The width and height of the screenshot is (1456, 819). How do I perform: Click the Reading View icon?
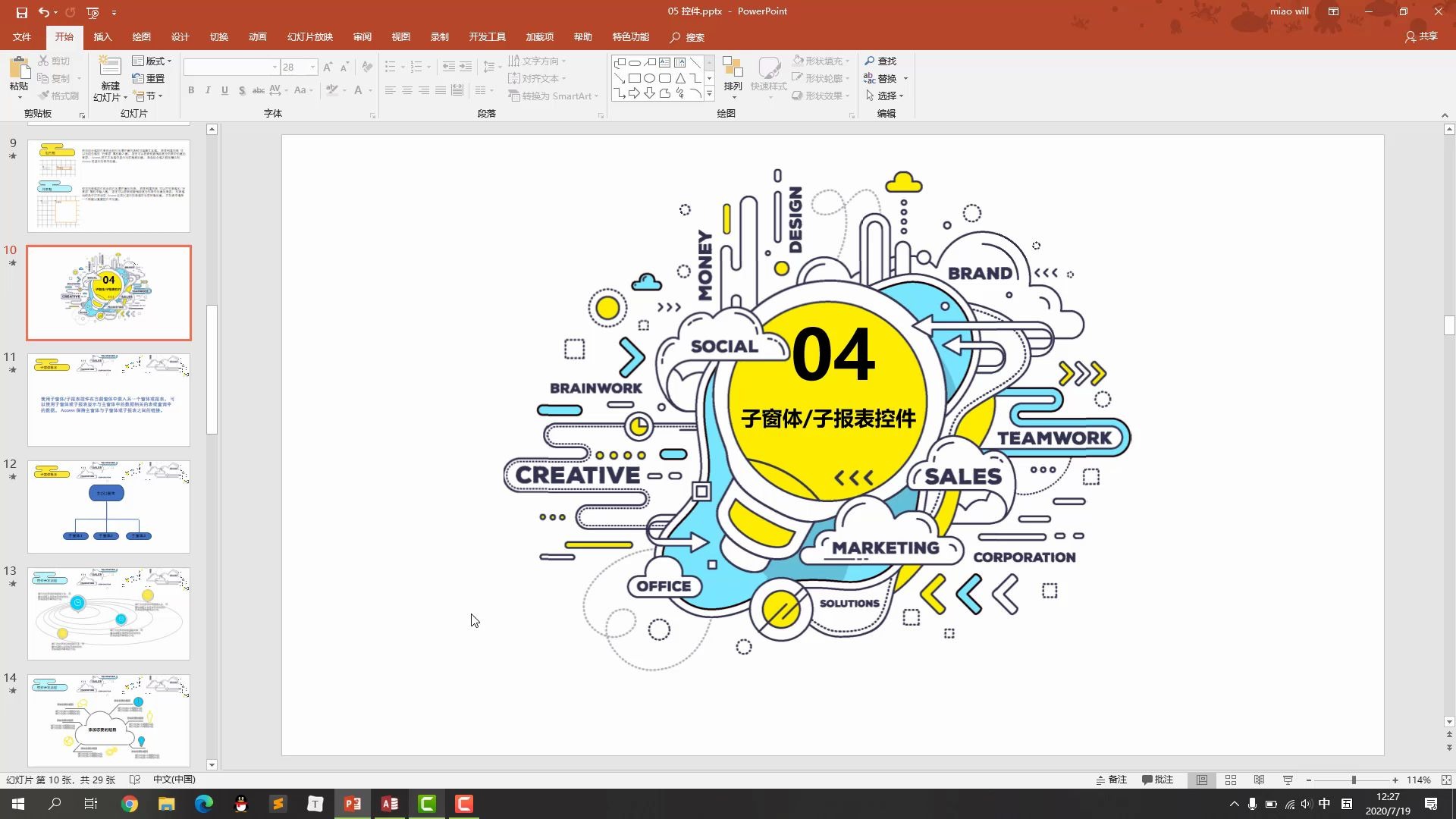(1259, 780)
